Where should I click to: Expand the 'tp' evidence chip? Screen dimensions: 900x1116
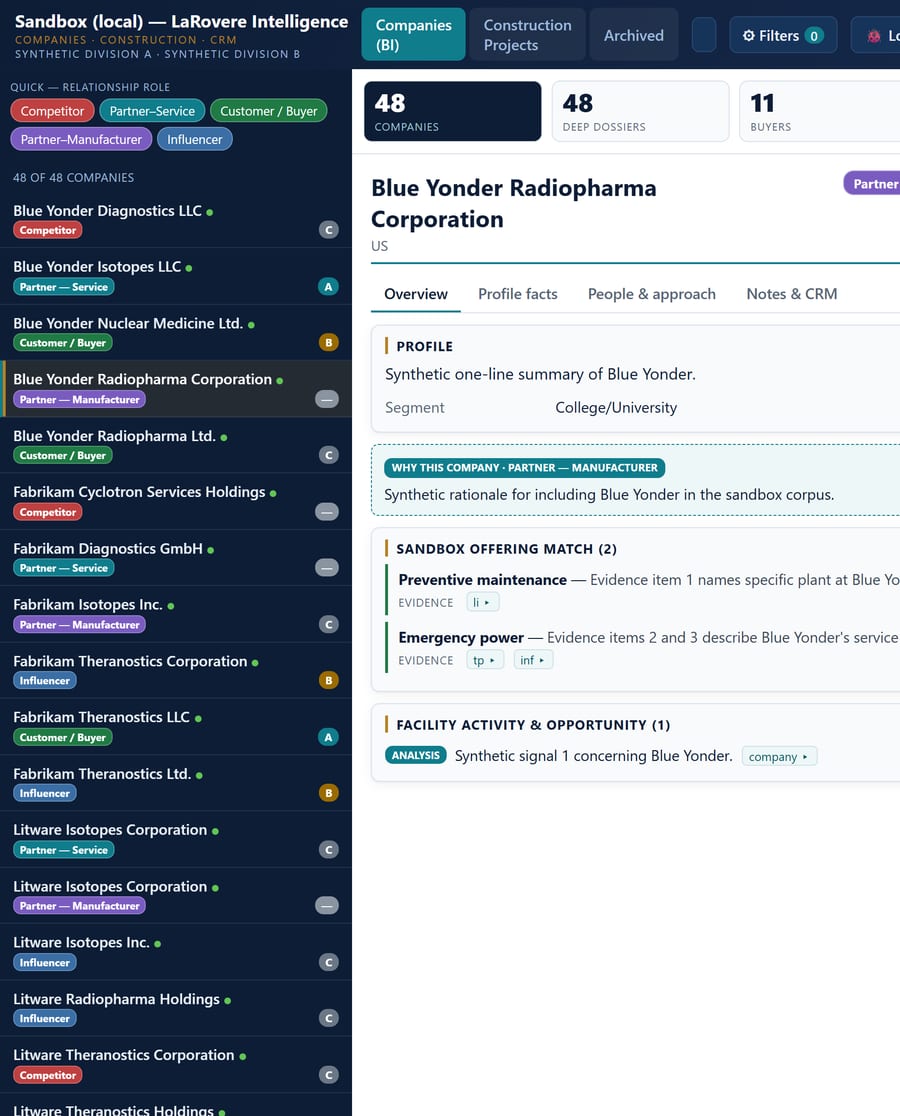click(x=485, y=660)
